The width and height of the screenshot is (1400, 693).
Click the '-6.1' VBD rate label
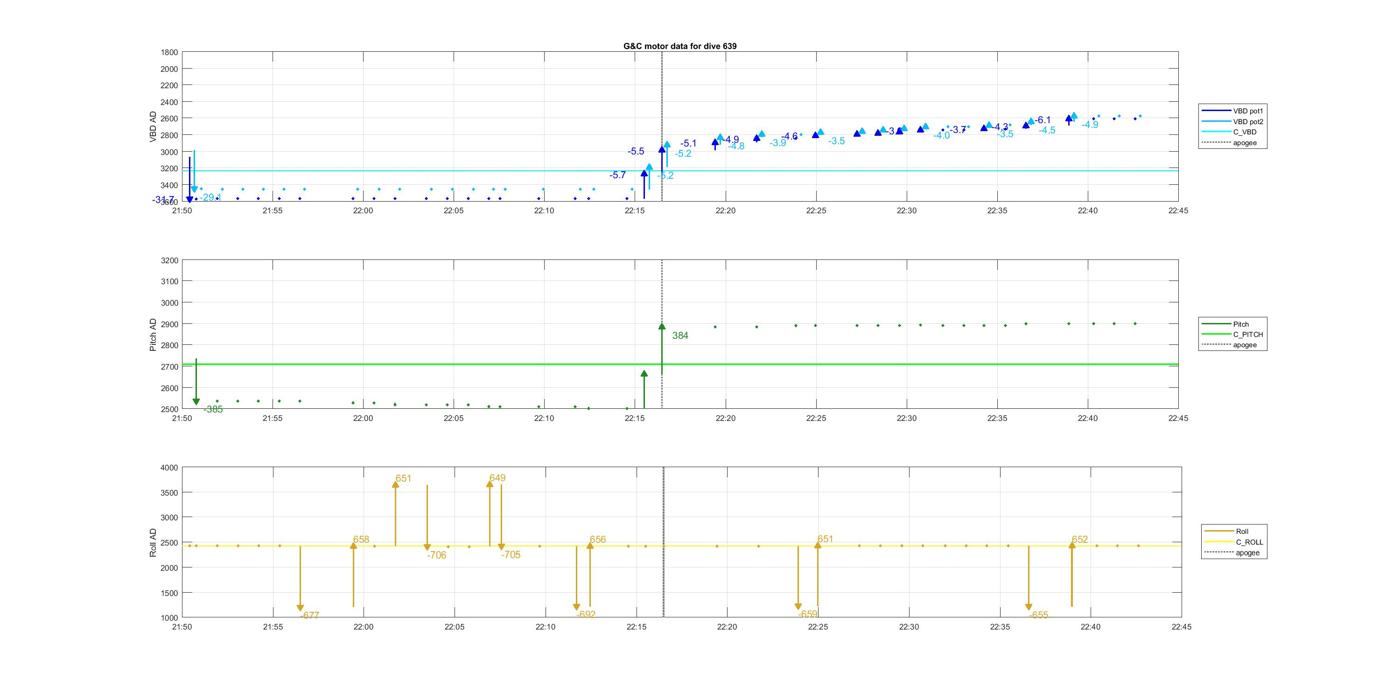(1042, 120)
